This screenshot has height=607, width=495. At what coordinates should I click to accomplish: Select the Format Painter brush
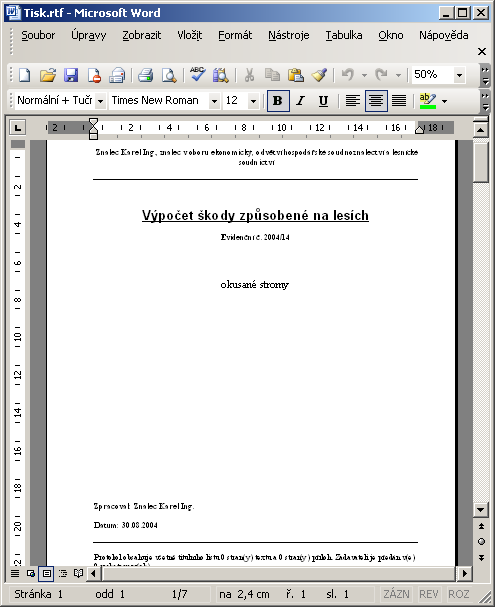[x=319, y=75]
